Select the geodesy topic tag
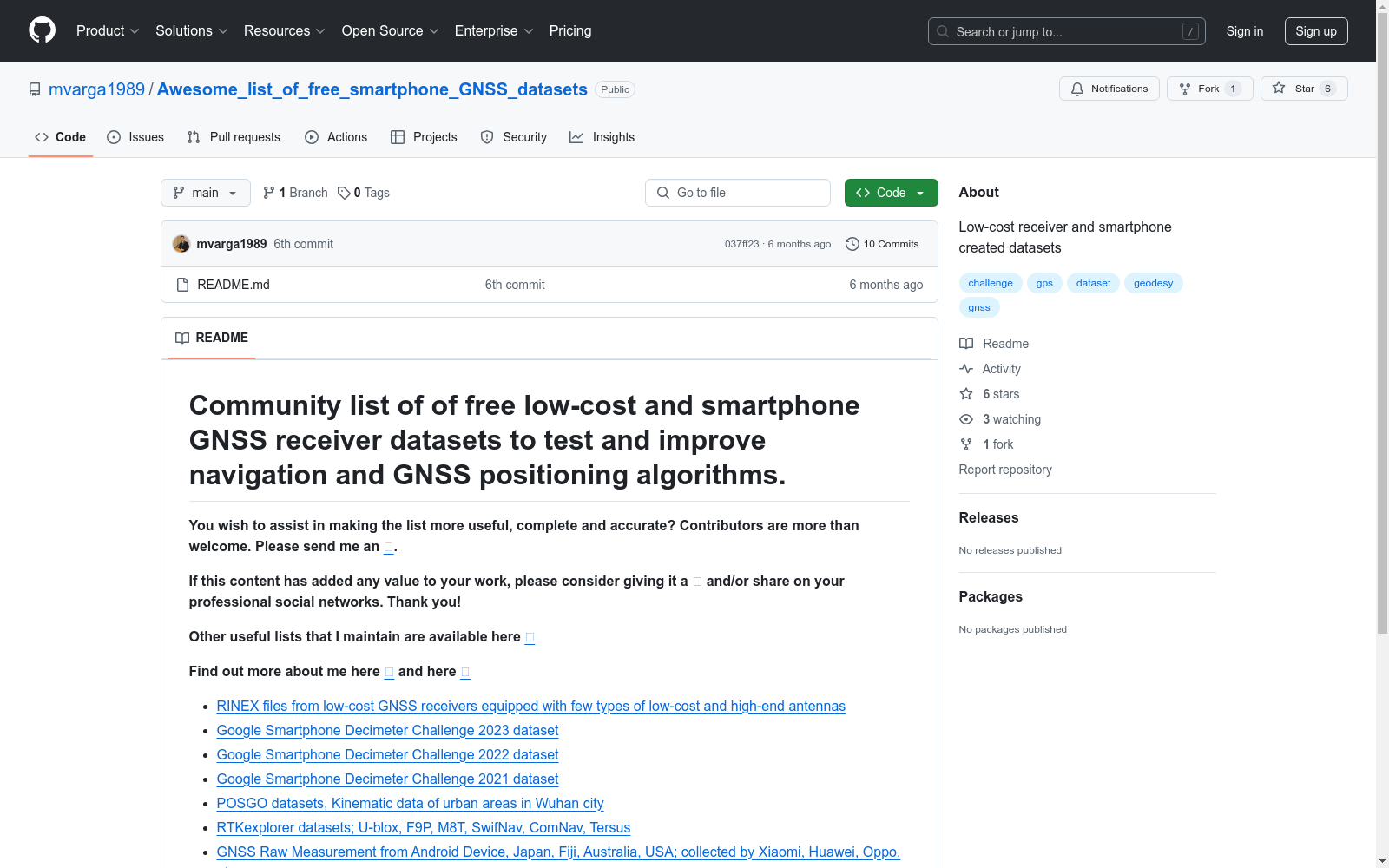The width and height of the screenshot is (1389, 868). click(1153, 283)
